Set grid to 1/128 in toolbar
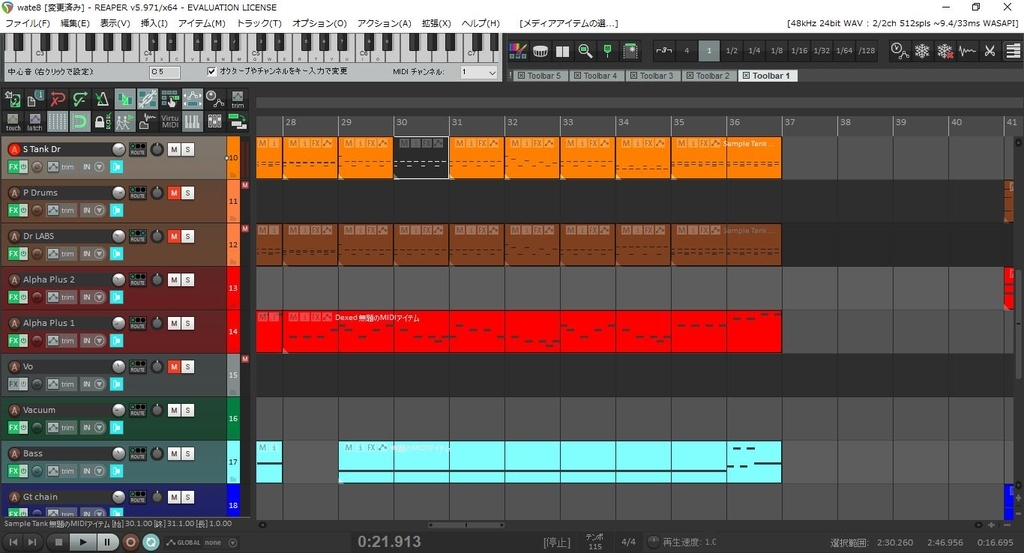The height and width of the screenshot is (553, 1024). [x=867, y=51]
